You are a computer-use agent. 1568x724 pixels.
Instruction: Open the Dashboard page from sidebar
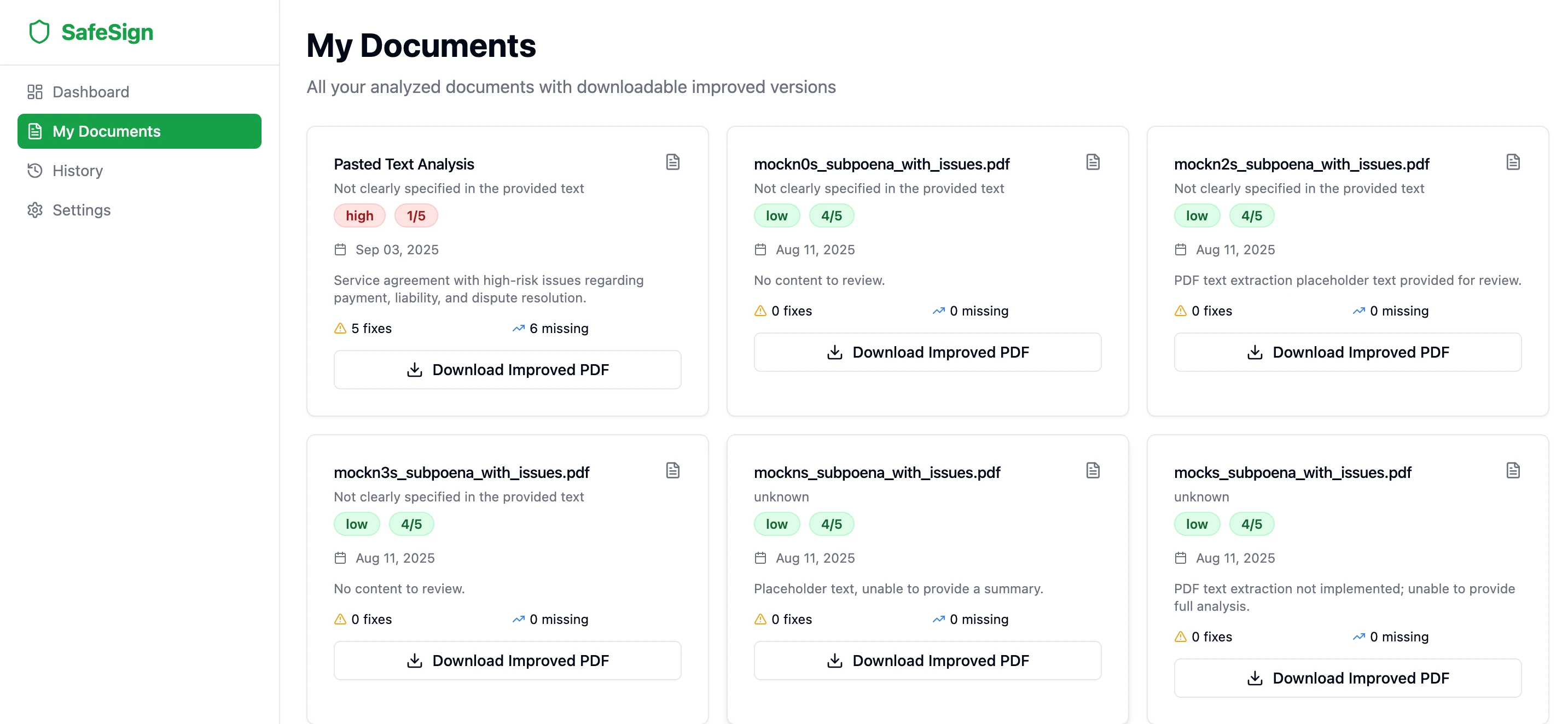90,92
